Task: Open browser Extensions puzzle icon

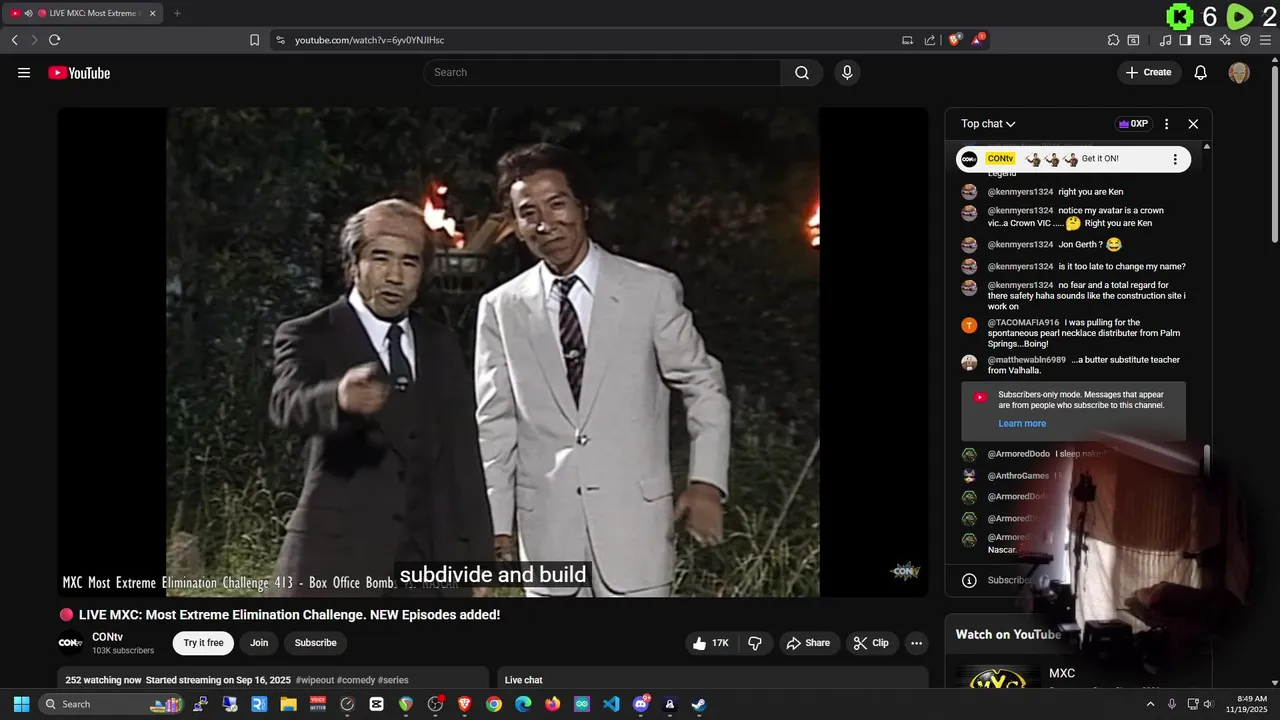Action: click(x=1113, y=40)
